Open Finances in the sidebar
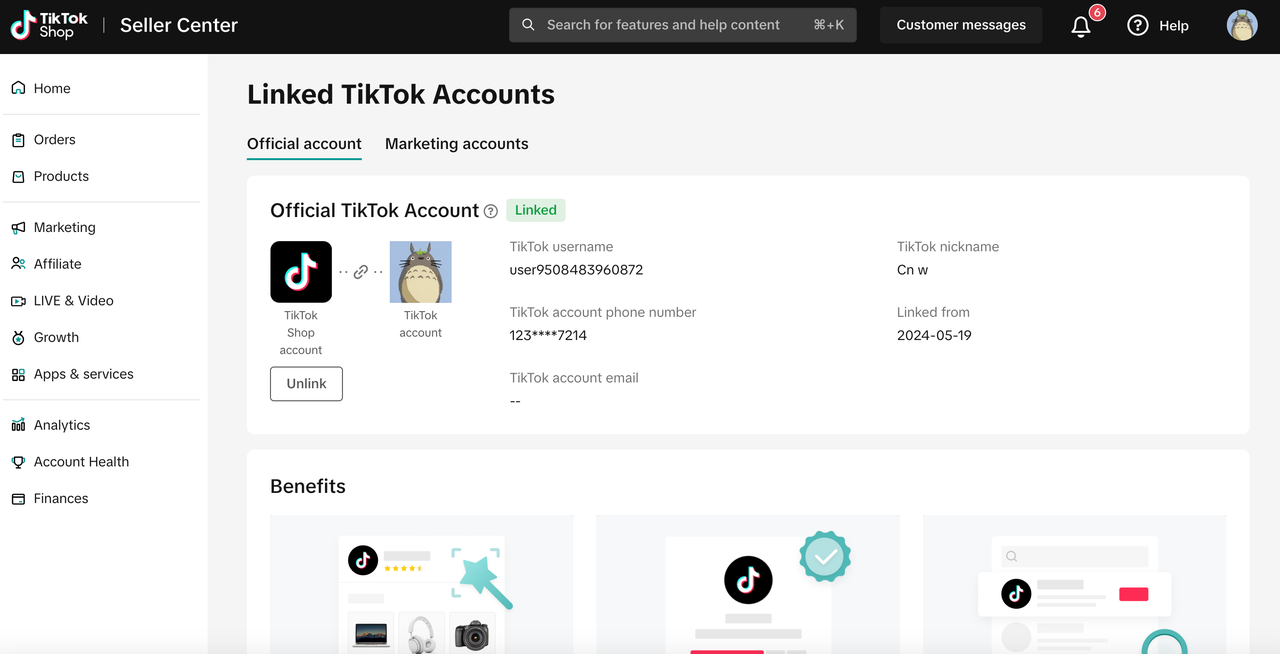Viewport: 1280px width, 654px height. [x=61, y=498]
